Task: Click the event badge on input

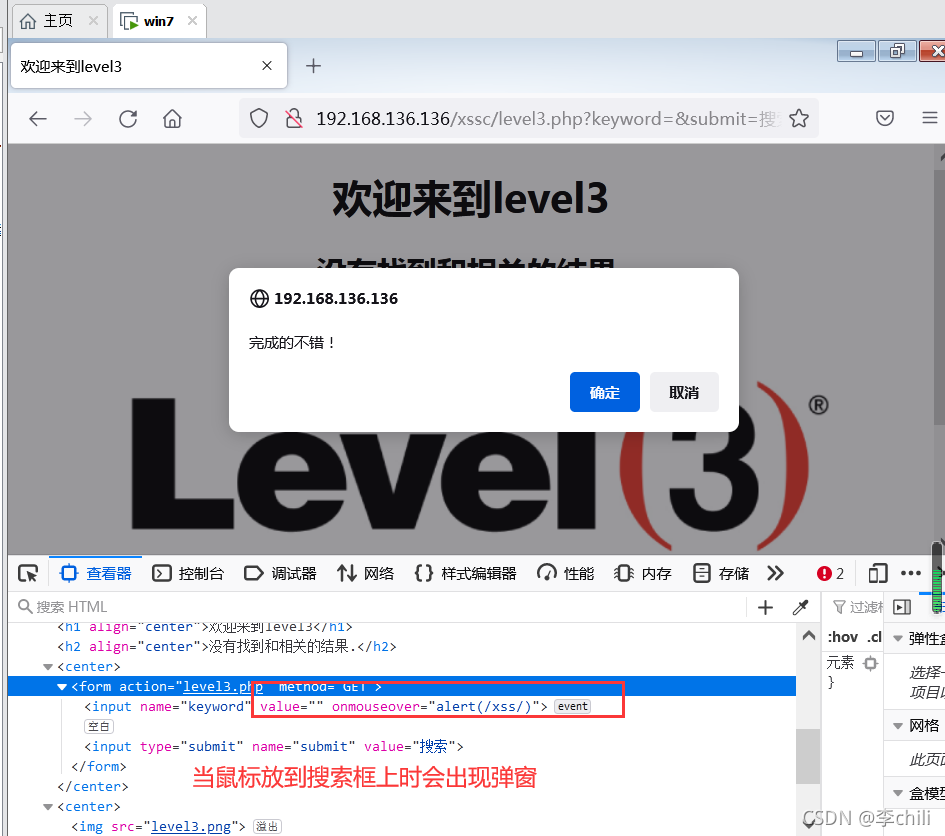Action: coord(572,706)
